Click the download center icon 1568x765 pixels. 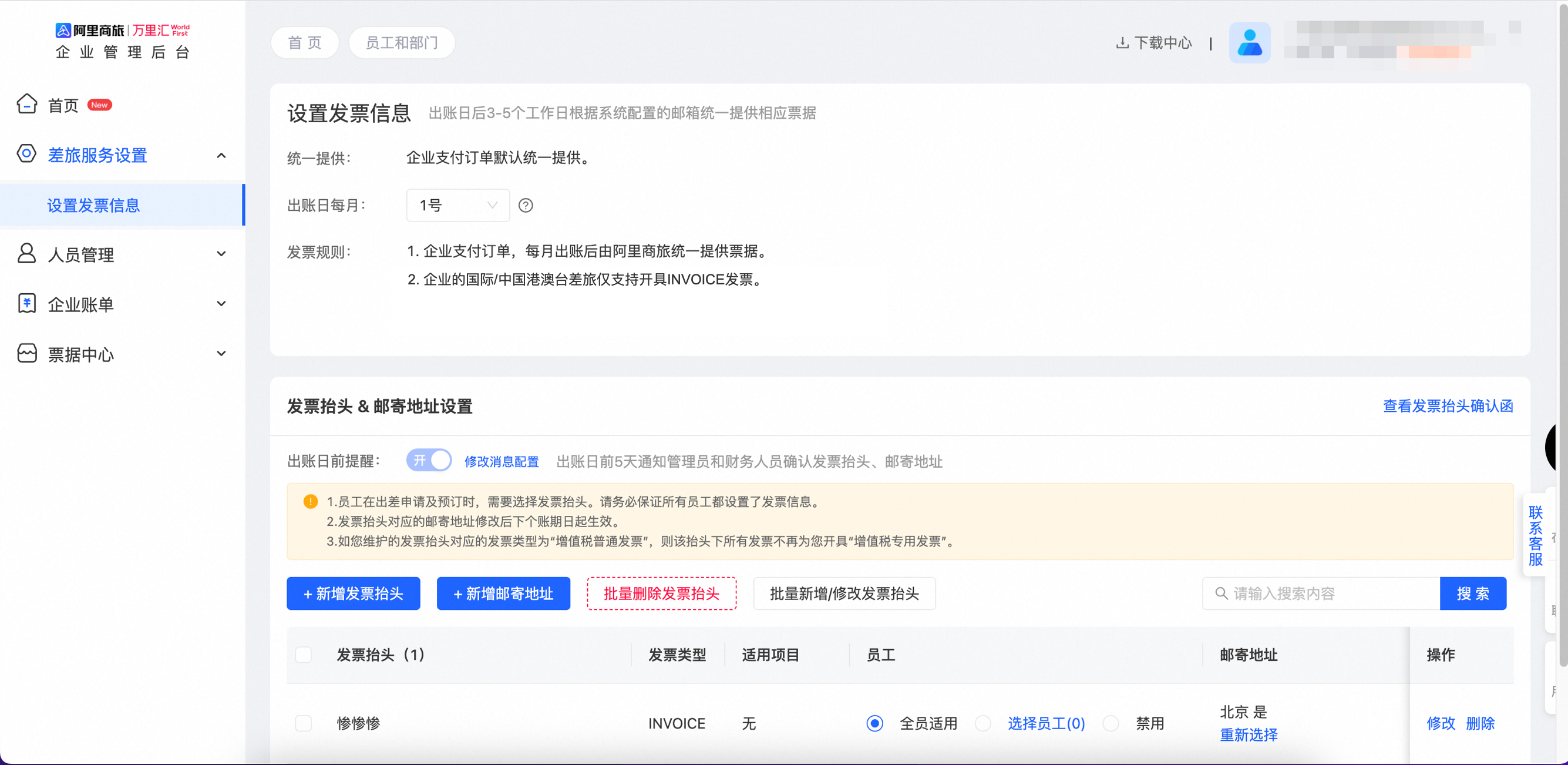point(1122,43)
